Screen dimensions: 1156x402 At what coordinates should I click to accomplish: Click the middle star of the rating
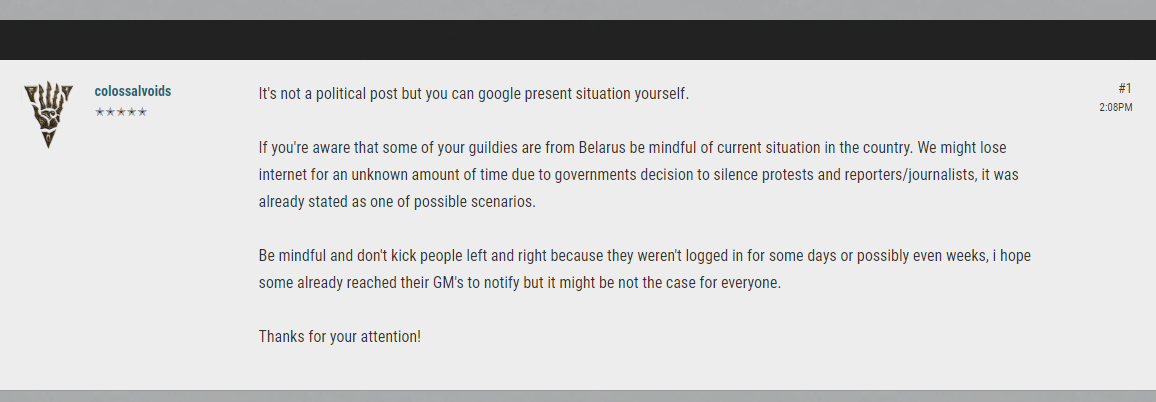pyautogui.click(x=121, y=112)
